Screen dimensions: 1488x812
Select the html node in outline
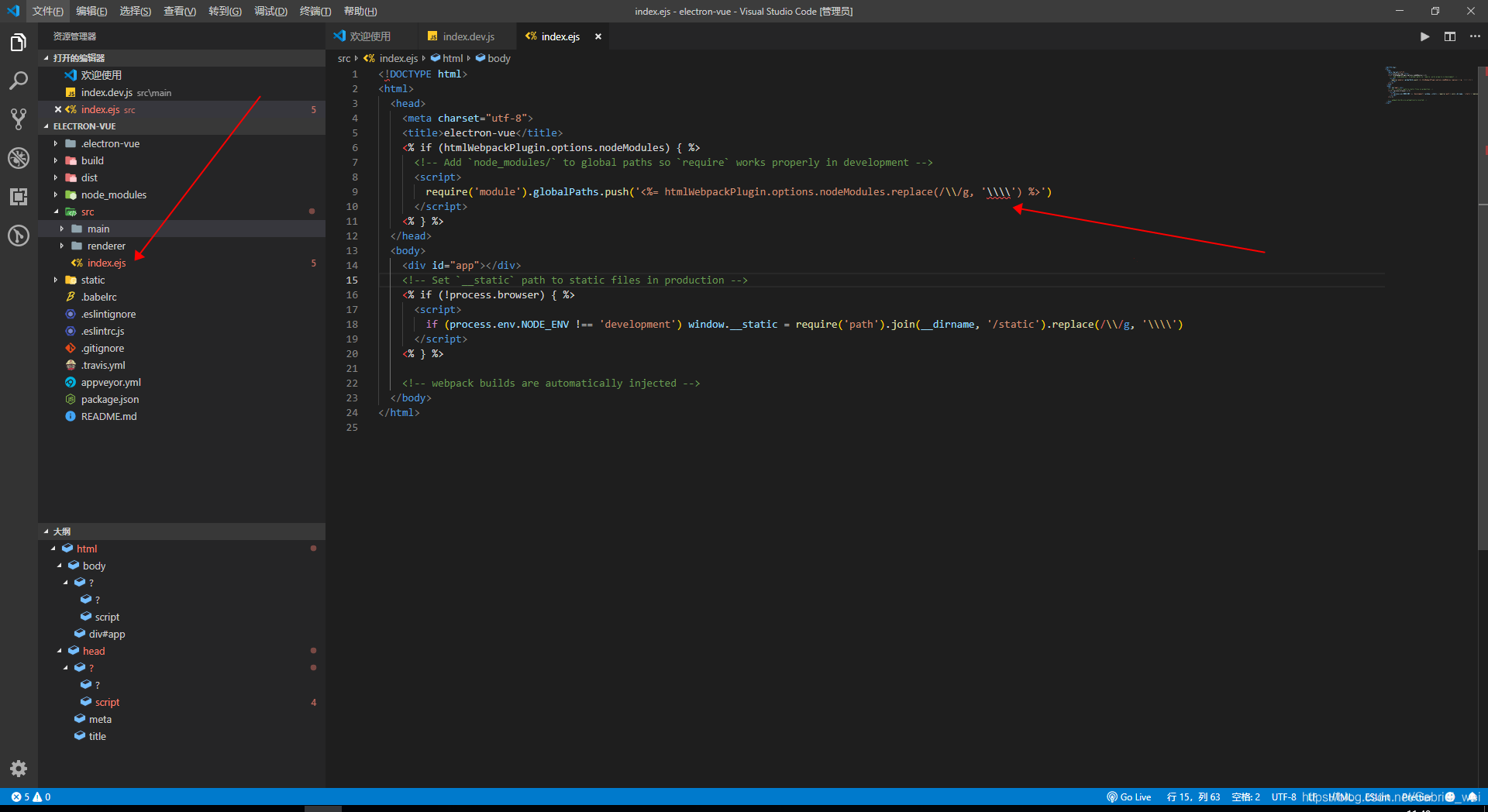[x=182, y=549]
